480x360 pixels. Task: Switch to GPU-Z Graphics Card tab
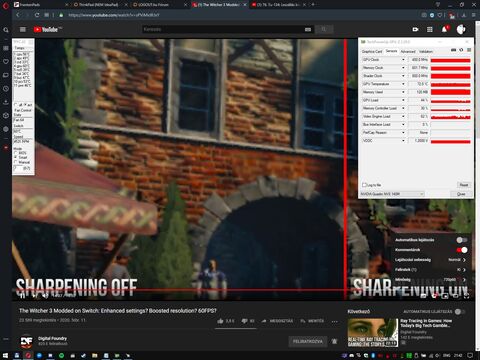click(372, 51)
